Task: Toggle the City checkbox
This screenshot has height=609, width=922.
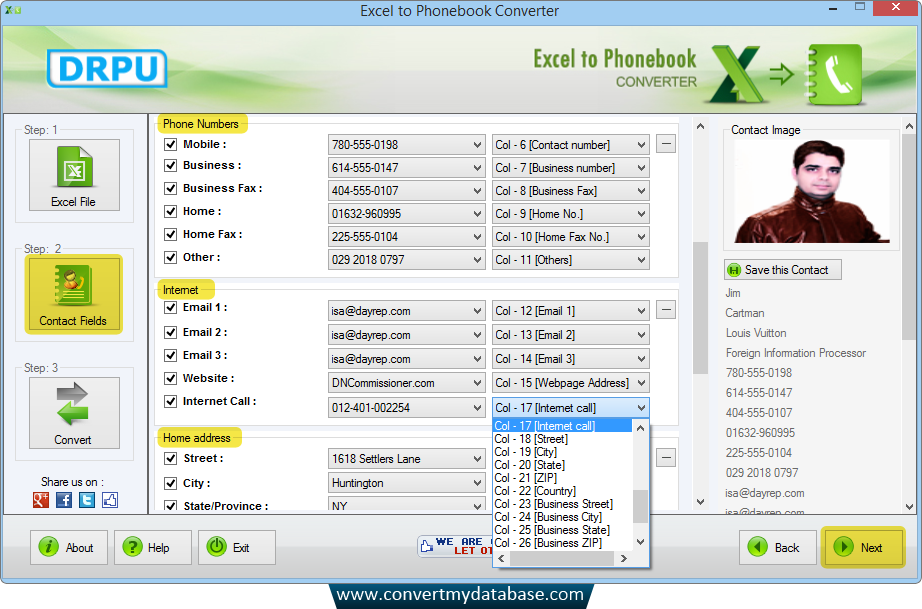Action: [x=171, y=483]
